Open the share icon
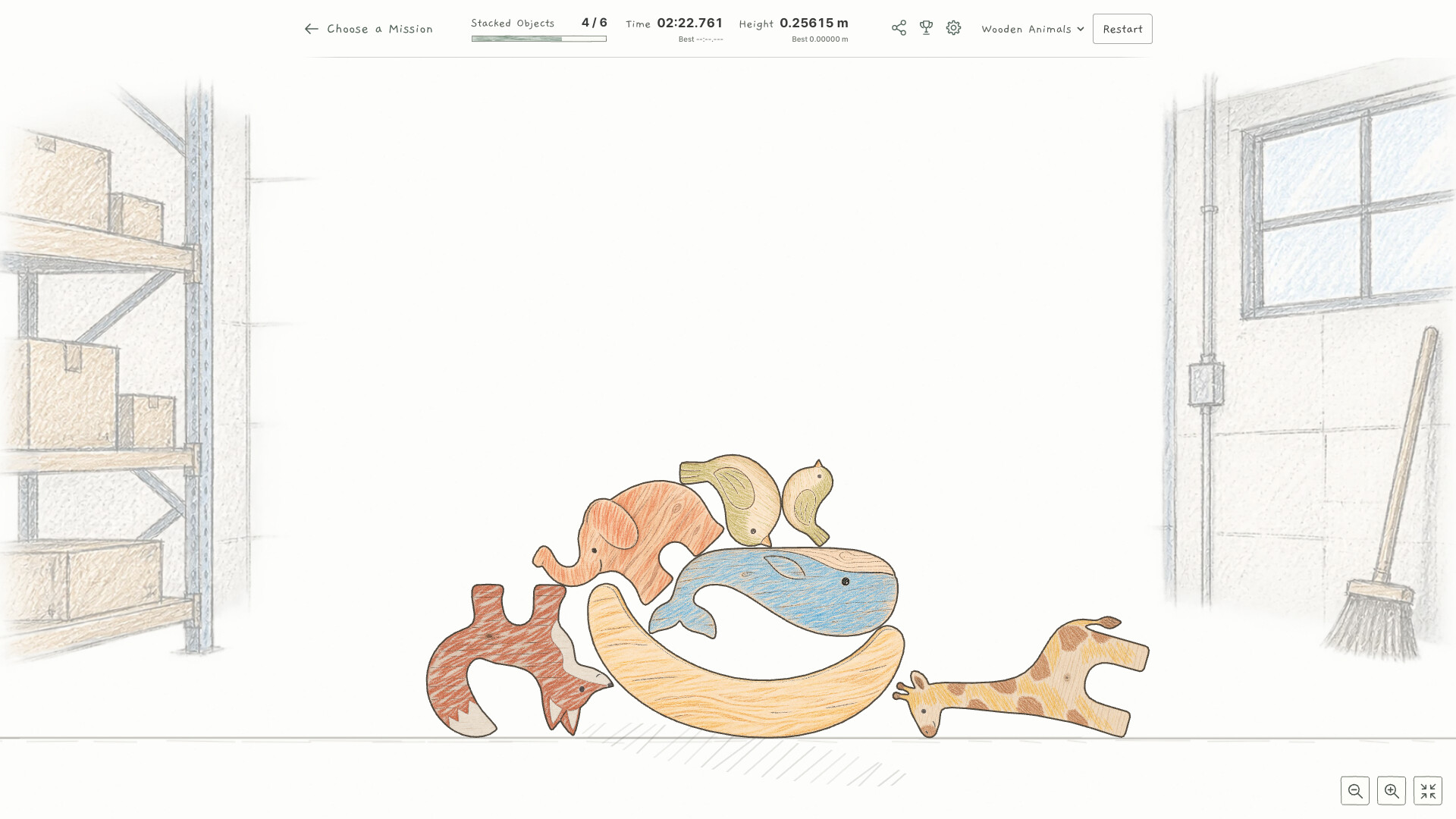The image size is (1456, 819). [899, 28]
